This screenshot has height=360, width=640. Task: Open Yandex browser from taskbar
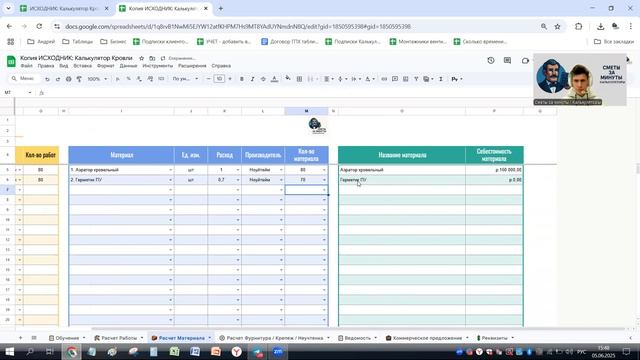tap(236, 351)
